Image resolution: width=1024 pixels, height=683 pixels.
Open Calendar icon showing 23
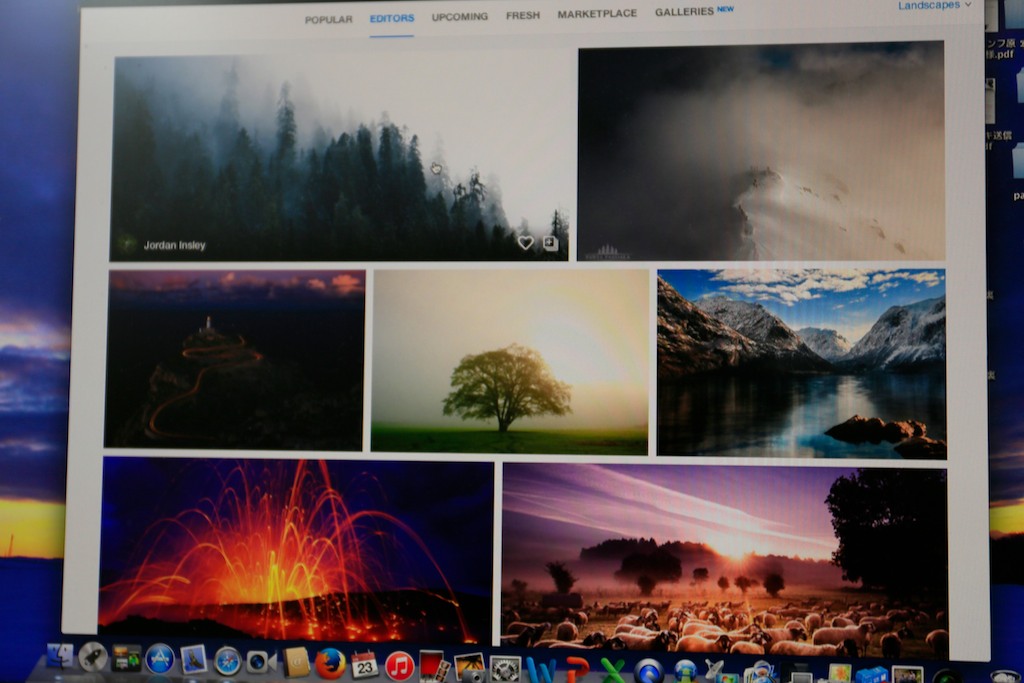click(364, 665)
